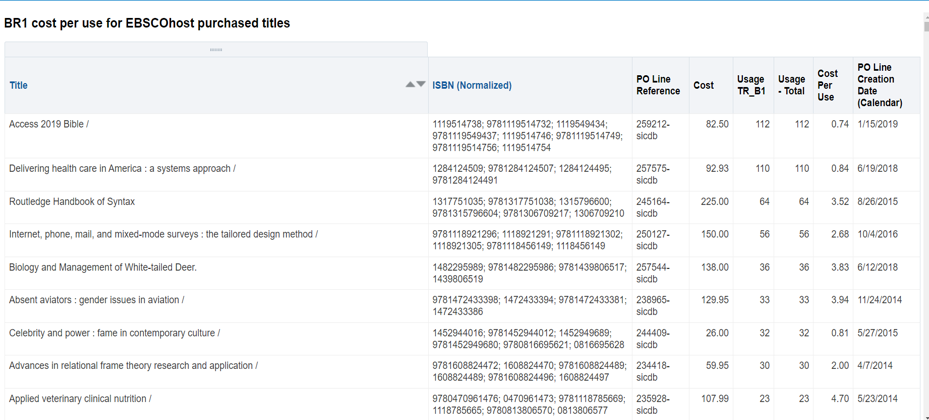Image resolution: width=929 pixels, height=420 pixels.
Task: Click the Title column header link
Action: 18,85
